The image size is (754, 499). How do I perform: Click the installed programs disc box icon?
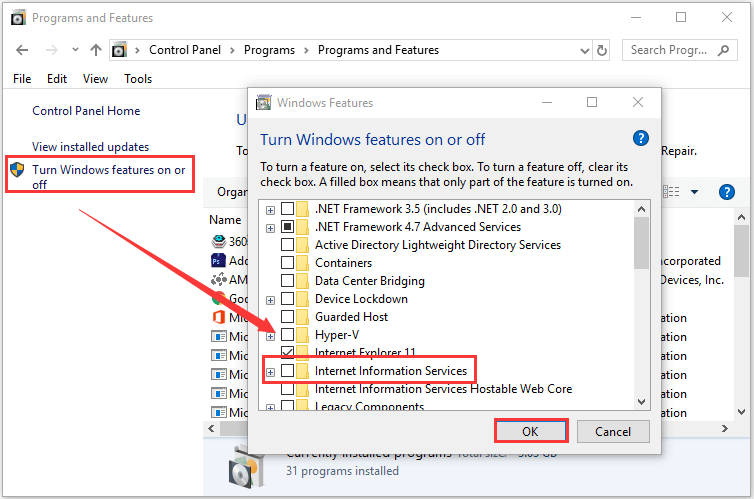246,467
